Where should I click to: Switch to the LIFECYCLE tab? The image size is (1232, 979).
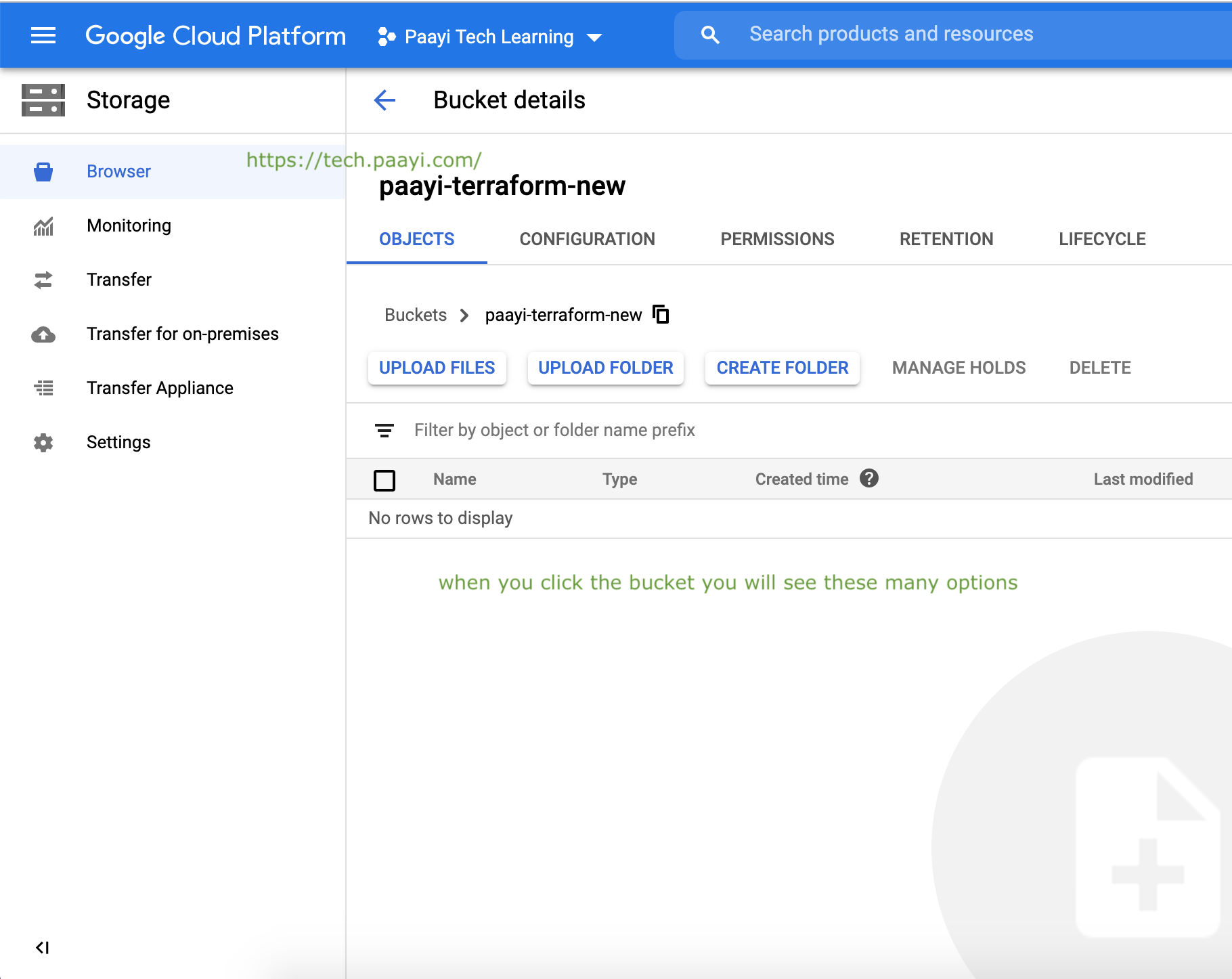1102,239
